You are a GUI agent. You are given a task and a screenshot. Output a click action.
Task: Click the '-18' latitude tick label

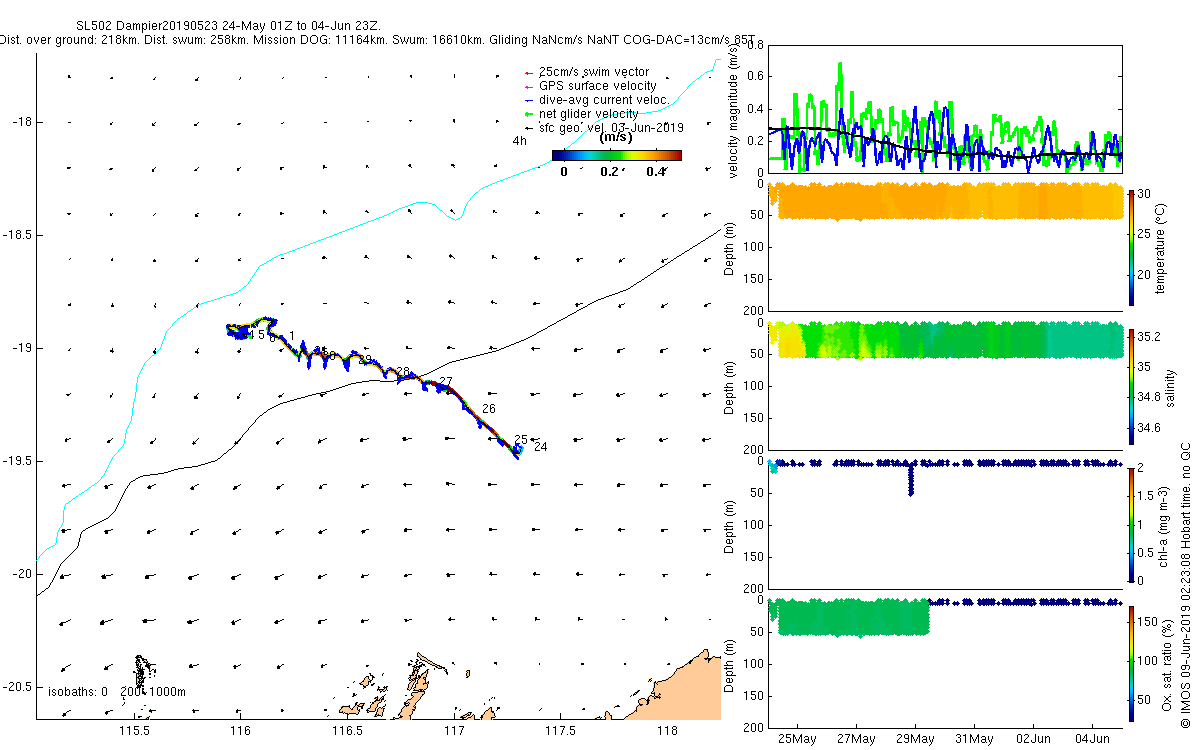22,122
